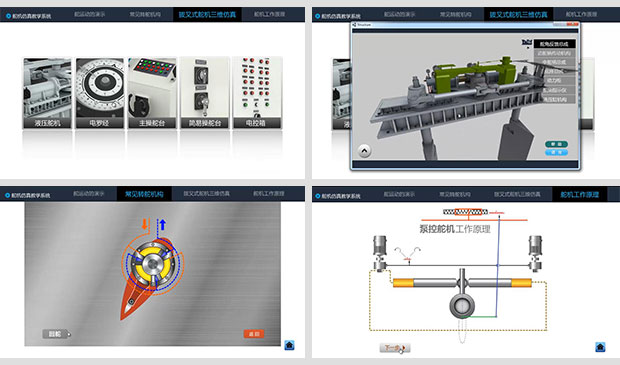Open the 主操舵台 console thumbnail

tap(152, 93)
